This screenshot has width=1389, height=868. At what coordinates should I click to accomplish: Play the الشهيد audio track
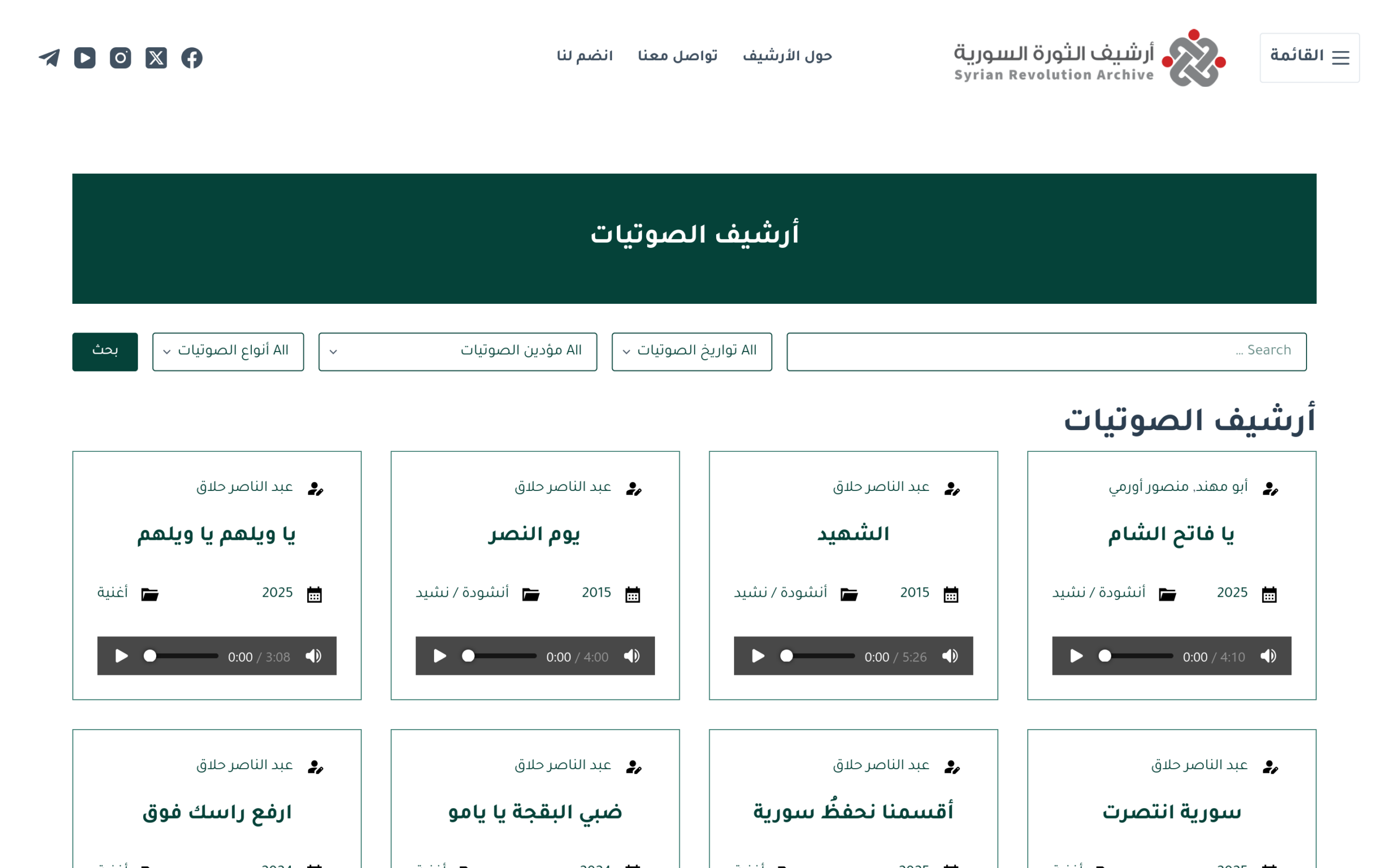pyautogui.click(x=757, y=655)
